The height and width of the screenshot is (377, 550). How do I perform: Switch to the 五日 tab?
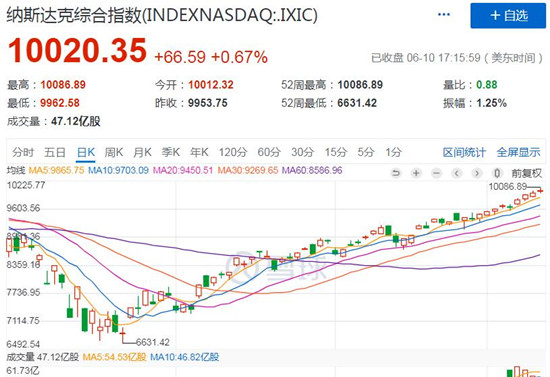coord(55,153)
